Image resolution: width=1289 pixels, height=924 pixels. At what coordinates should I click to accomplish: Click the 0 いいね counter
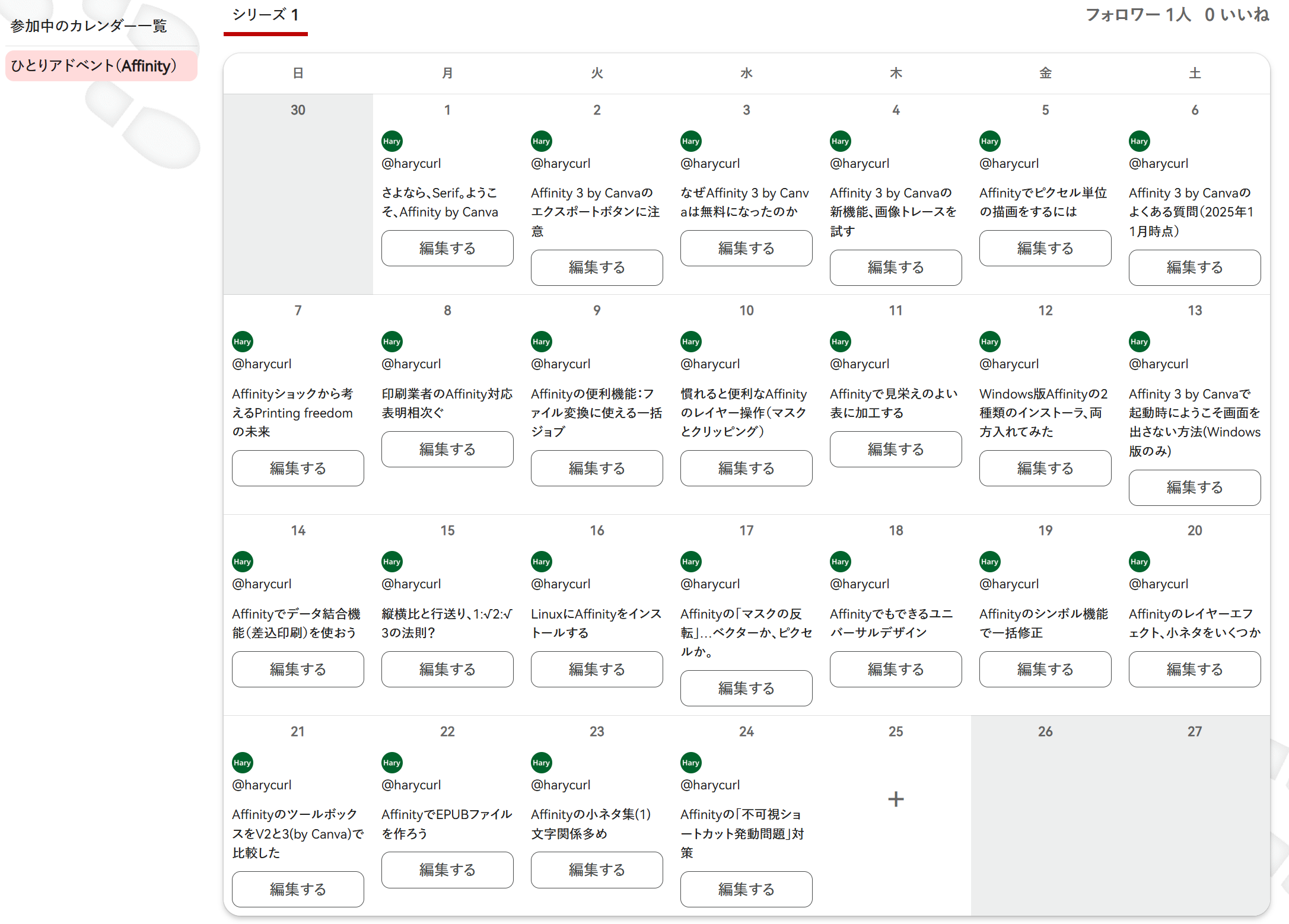[x=1236, y=15]
